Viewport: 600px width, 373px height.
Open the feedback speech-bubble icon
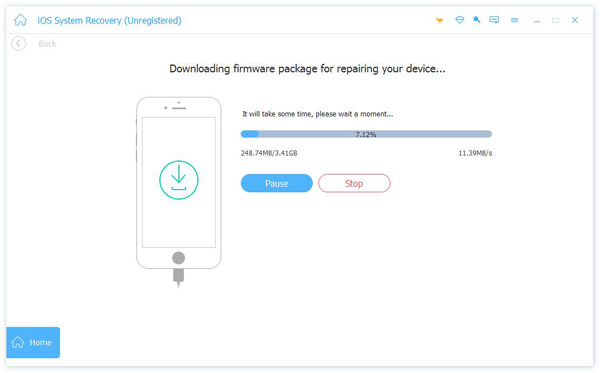(494, 20)
